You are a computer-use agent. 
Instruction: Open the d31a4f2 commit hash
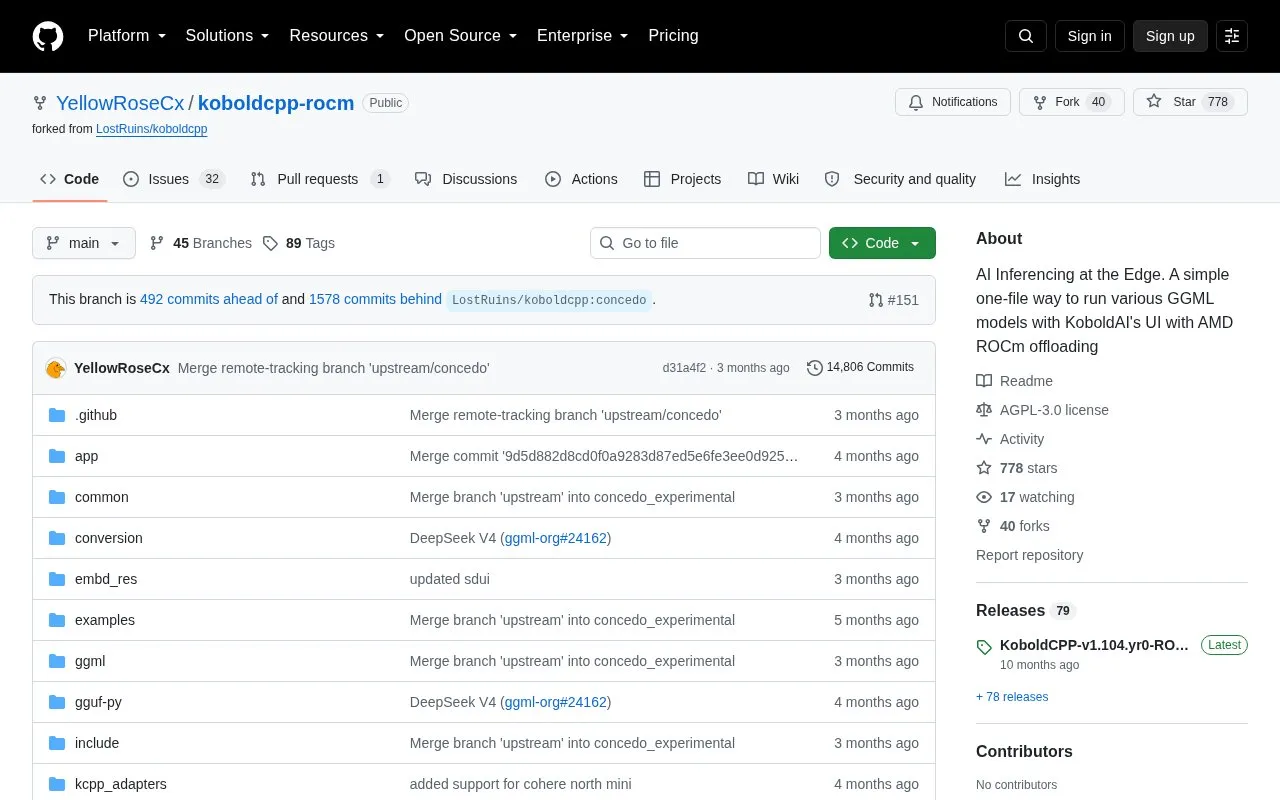click(x=684, y=368)
